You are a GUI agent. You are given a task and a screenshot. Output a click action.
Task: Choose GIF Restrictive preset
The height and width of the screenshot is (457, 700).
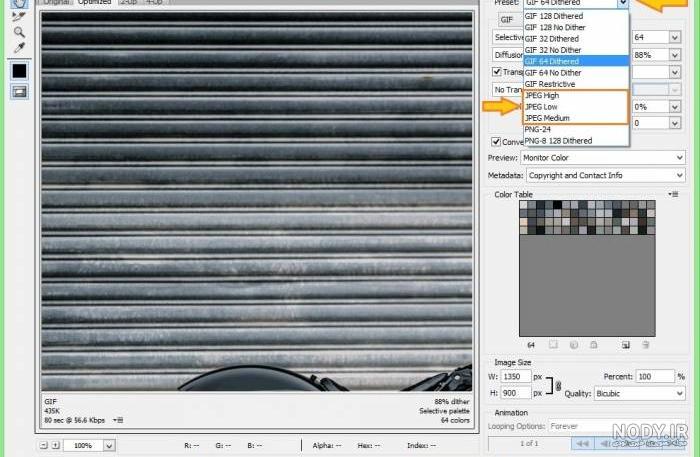(576, 84)
